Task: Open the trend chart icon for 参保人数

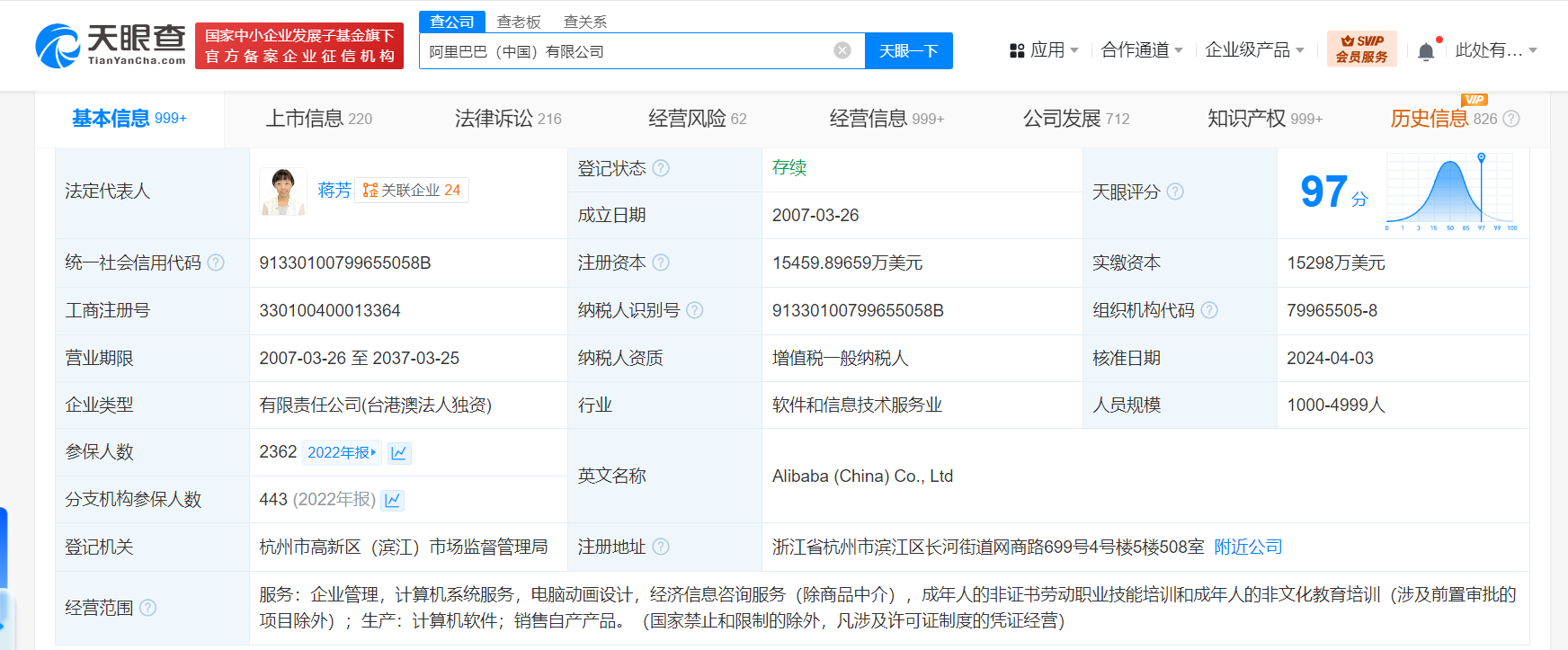Action: point(399,452)
